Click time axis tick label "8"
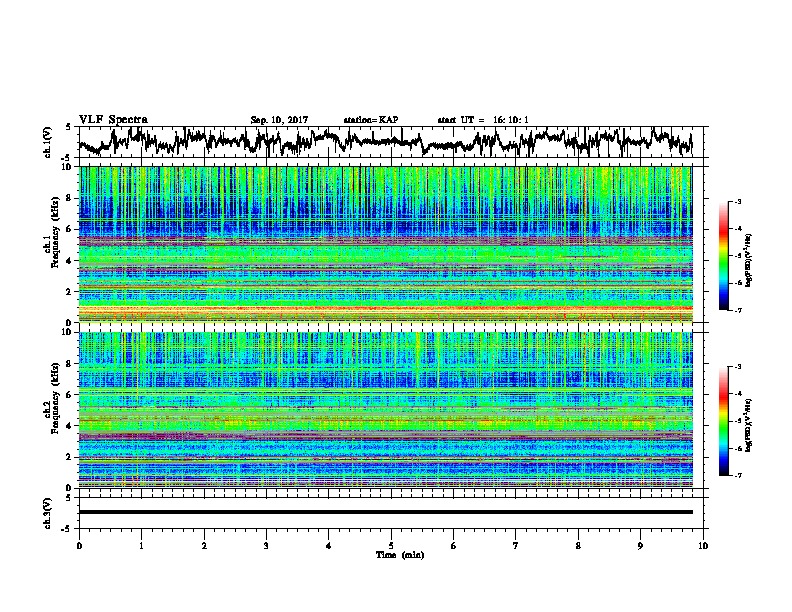Image resolution: width=792 pixels, height=612 pixels. pyautogui.click(x=578, y=546)
